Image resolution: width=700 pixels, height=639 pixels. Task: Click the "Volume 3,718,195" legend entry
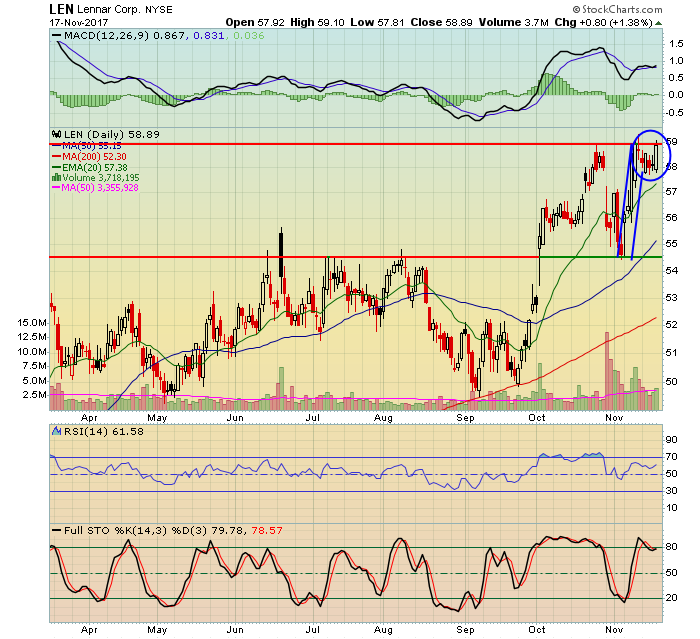coord(100,177)
